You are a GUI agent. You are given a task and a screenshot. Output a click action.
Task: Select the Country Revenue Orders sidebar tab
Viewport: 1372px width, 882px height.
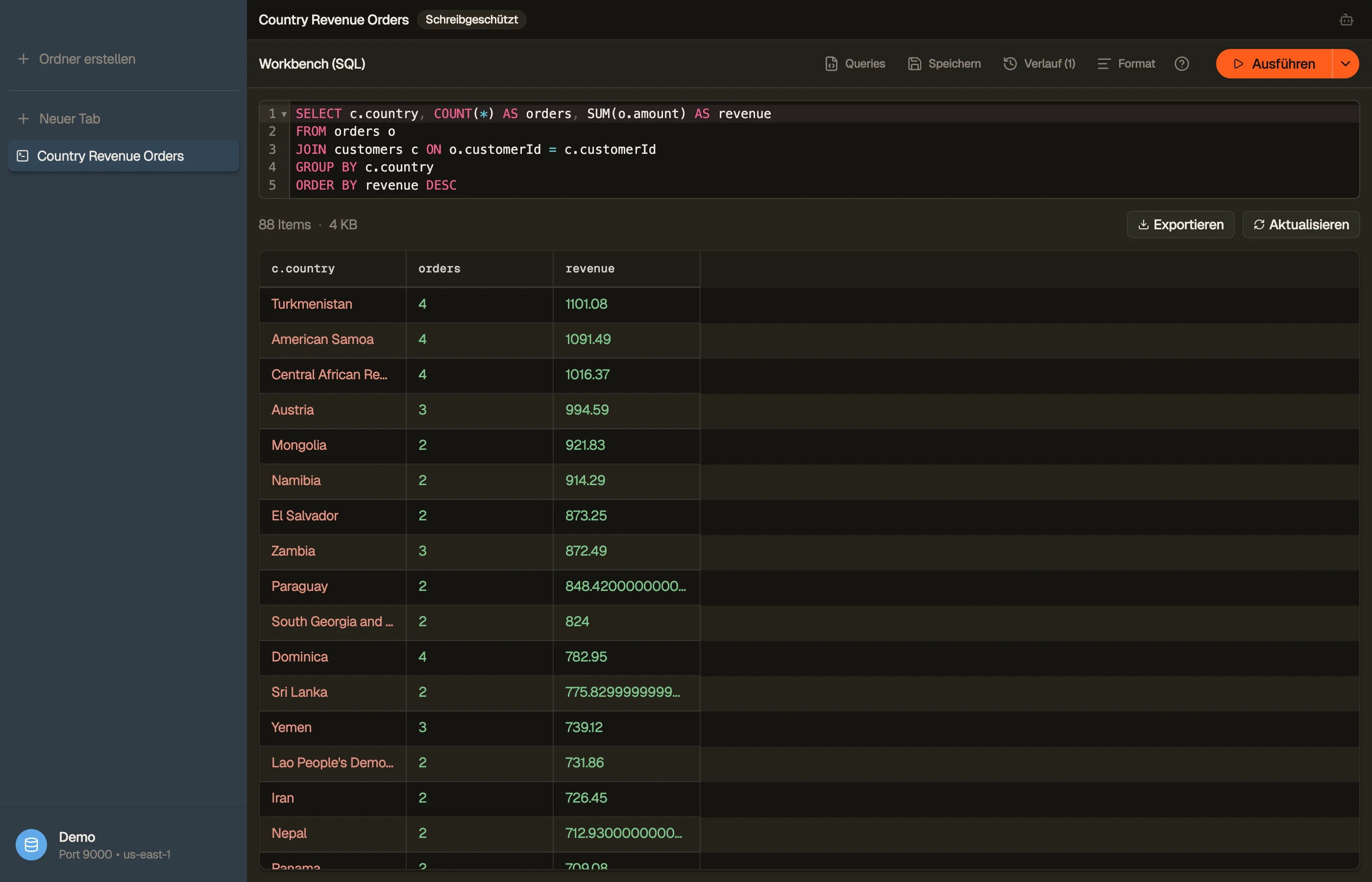pos(123,156)
